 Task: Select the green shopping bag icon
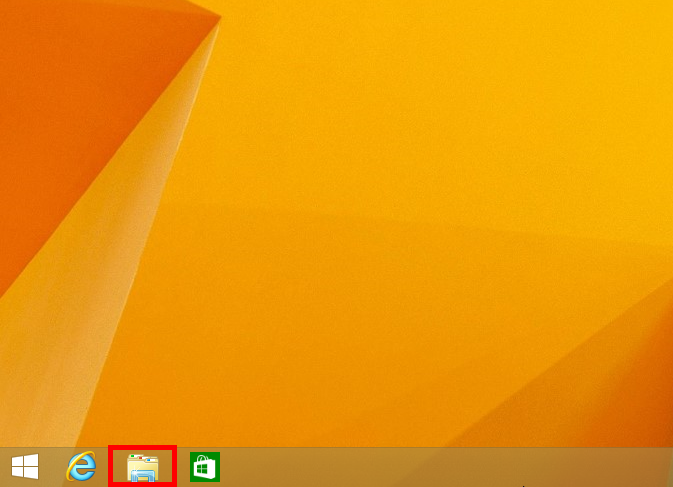tap(205, 467)
